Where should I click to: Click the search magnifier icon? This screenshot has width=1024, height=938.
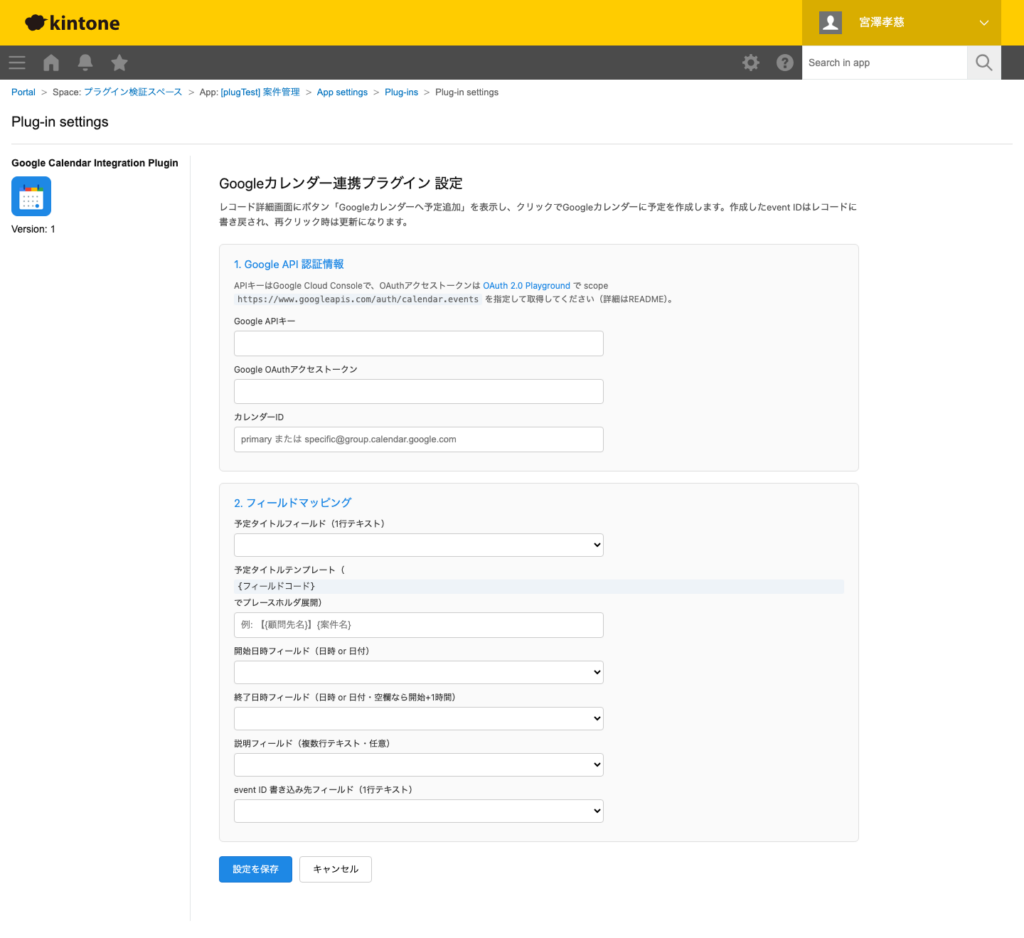point(983,62)
